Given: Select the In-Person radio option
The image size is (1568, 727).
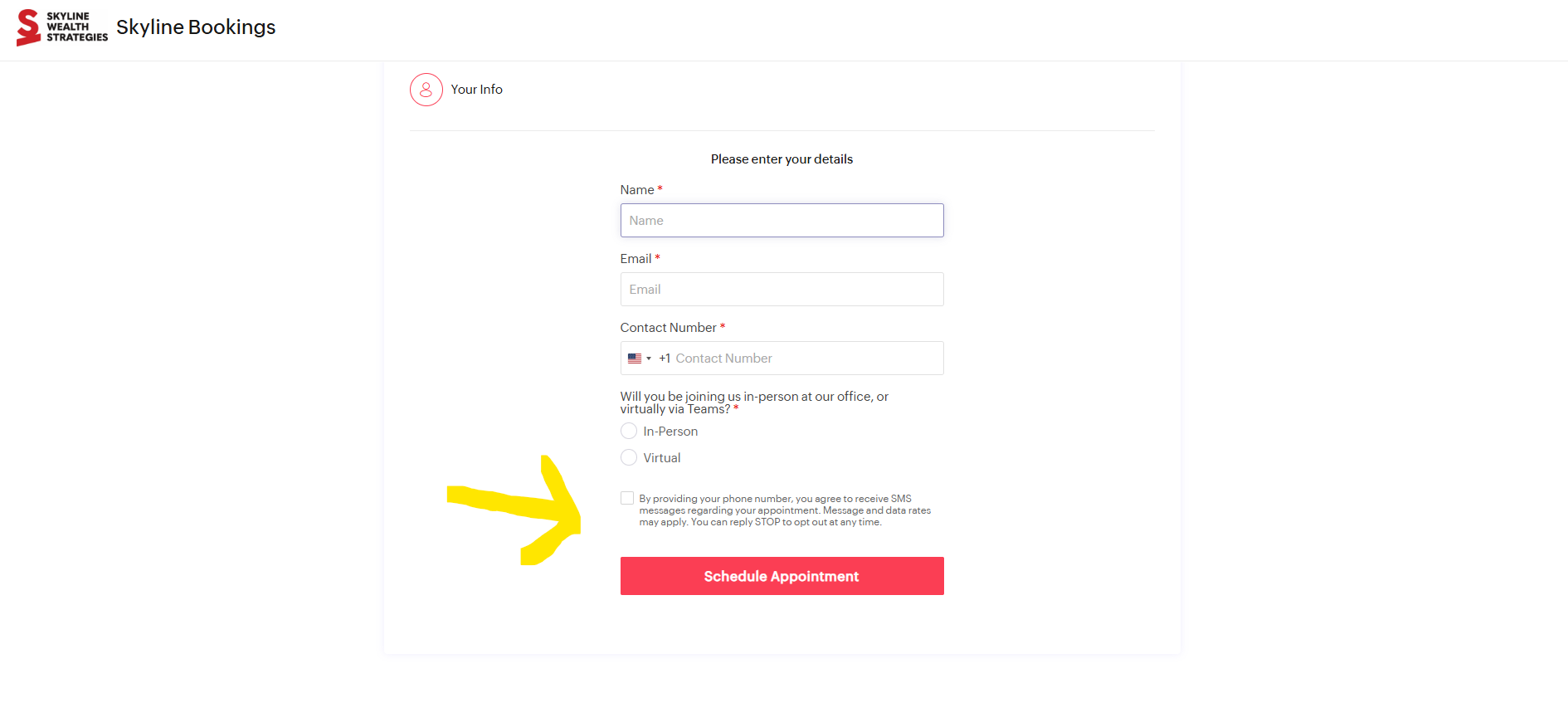Looking at the screenshot, I should point(629,431).
